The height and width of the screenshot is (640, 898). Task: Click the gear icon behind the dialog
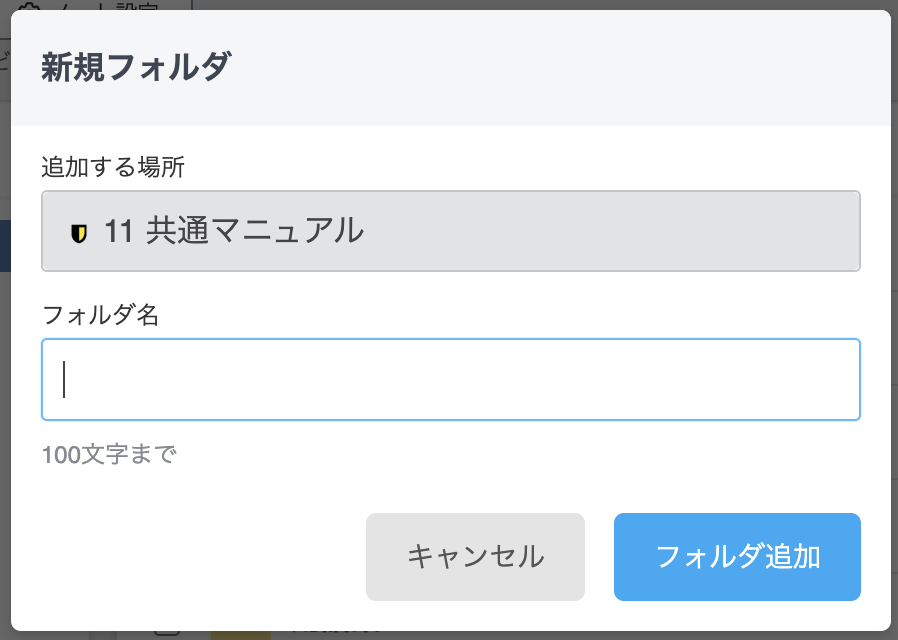point(30,7)
